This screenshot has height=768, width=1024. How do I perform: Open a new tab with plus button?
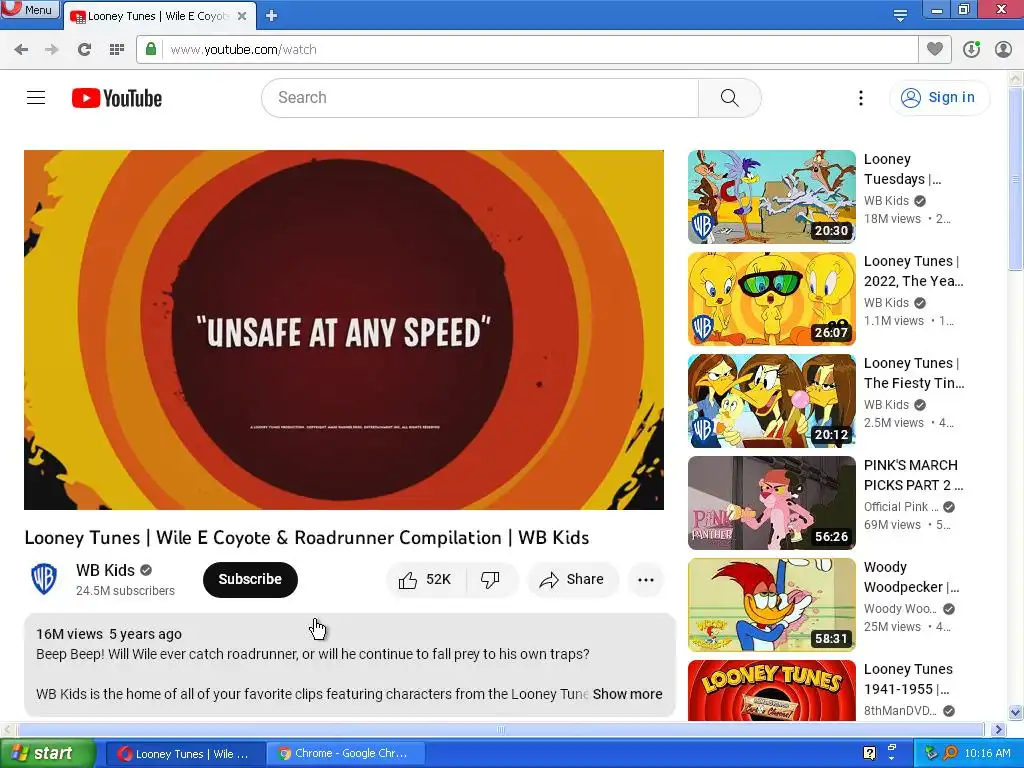(x=272, y=16)
